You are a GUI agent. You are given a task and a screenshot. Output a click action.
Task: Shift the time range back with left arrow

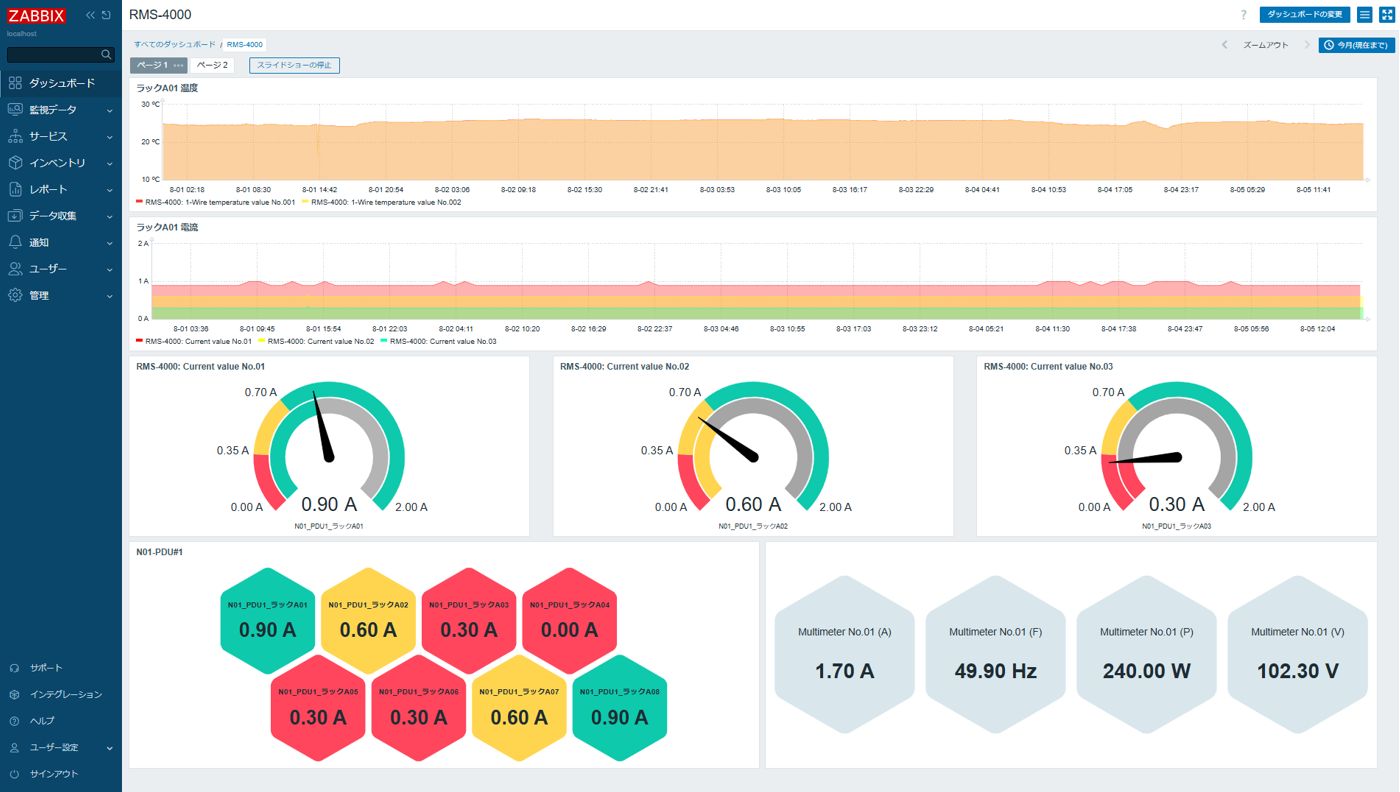tap(1225, 45)
